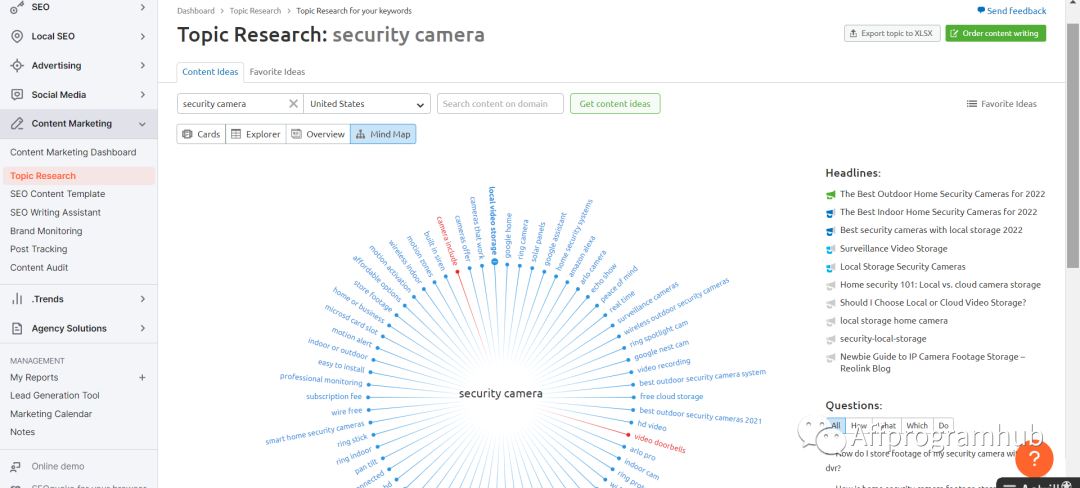Click the Search content on domain field
Viewport: 1080px width, 488px height.
[x=500, y=104]
